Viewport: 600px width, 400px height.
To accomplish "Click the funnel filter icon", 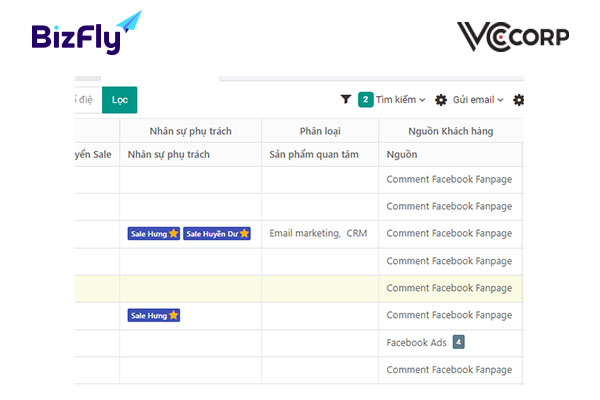I will coord(346,100).
